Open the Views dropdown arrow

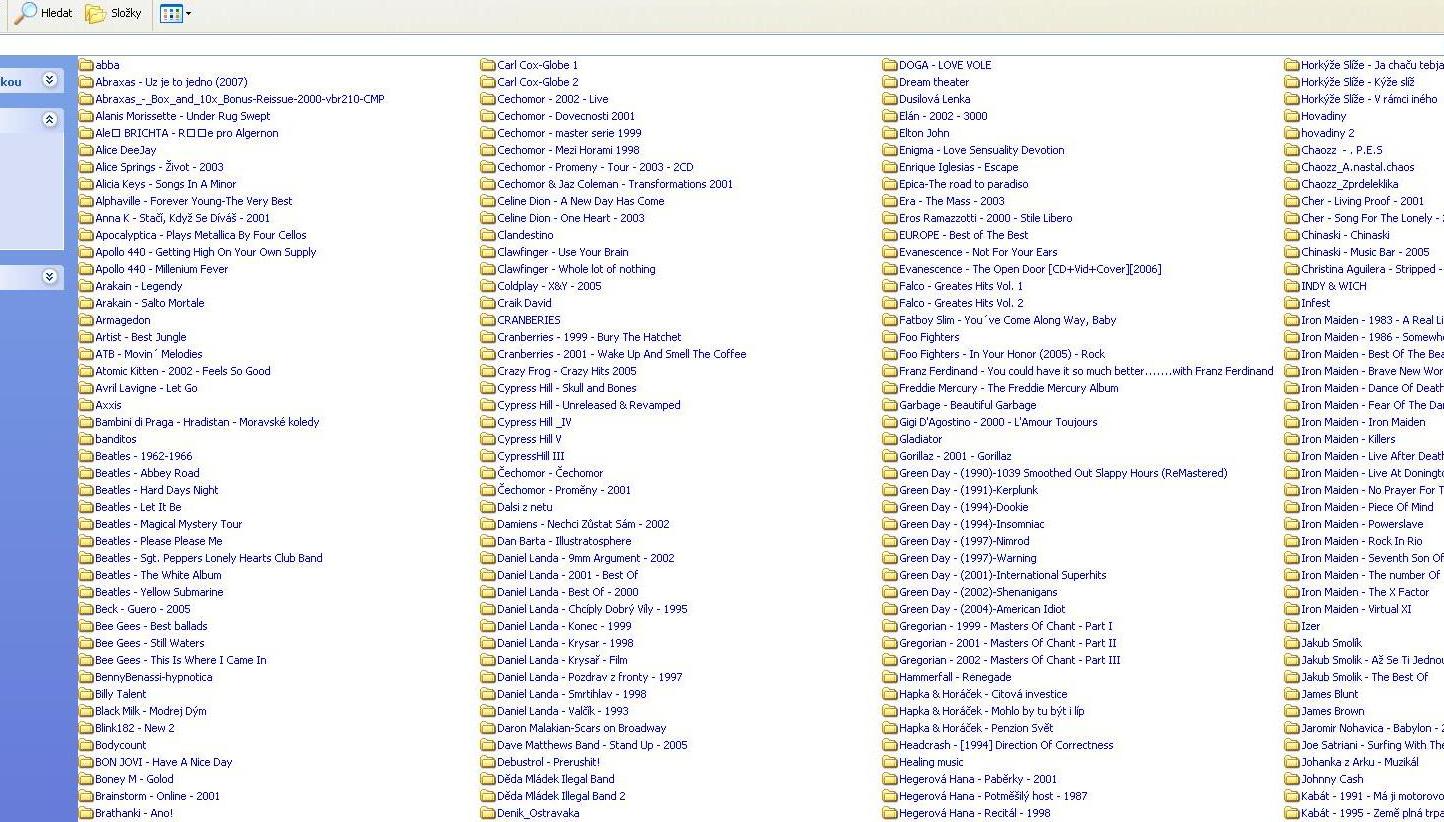pos(188,14)
